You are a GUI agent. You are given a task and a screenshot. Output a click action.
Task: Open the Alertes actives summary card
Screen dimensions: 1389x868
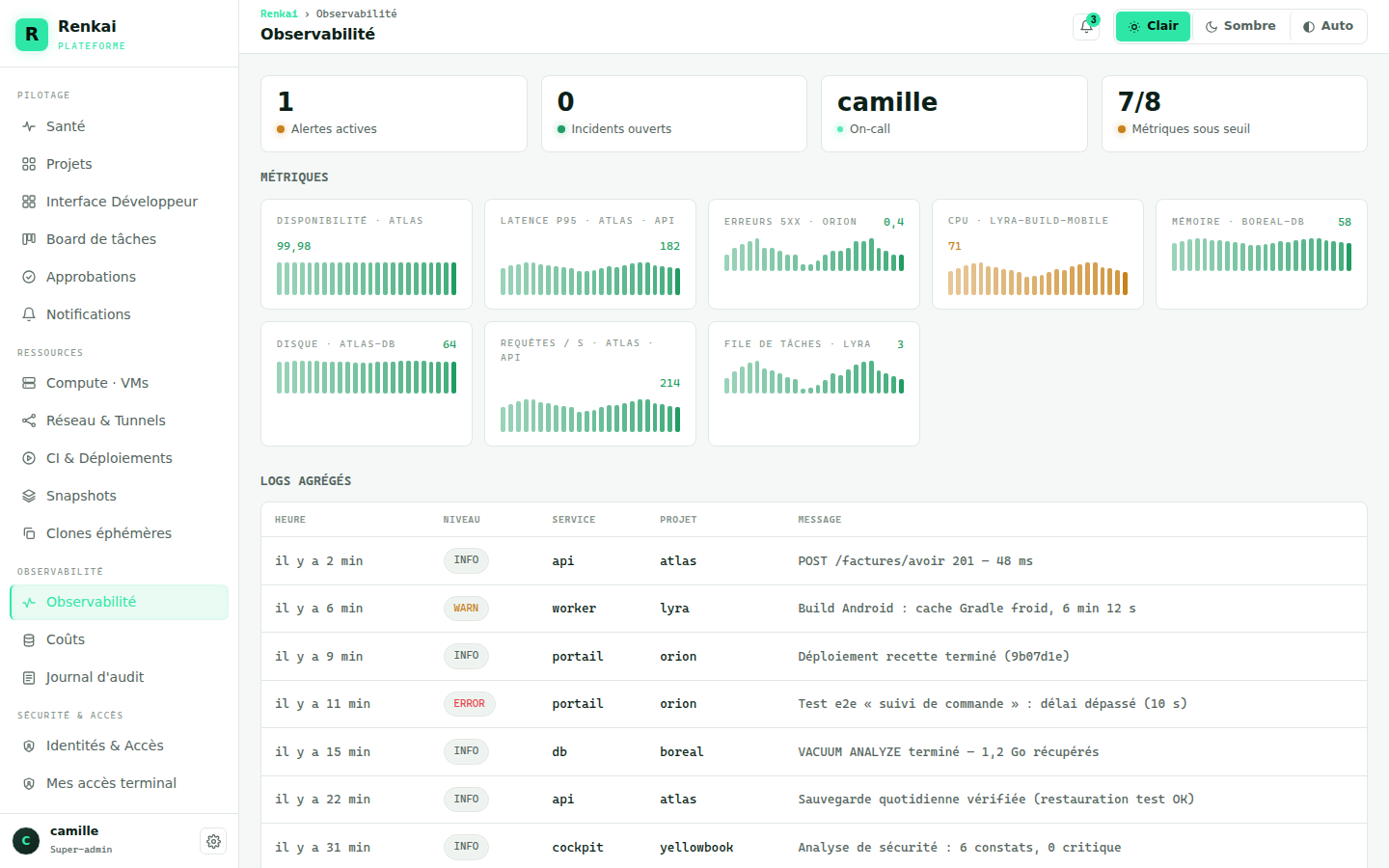click(394, 114)
